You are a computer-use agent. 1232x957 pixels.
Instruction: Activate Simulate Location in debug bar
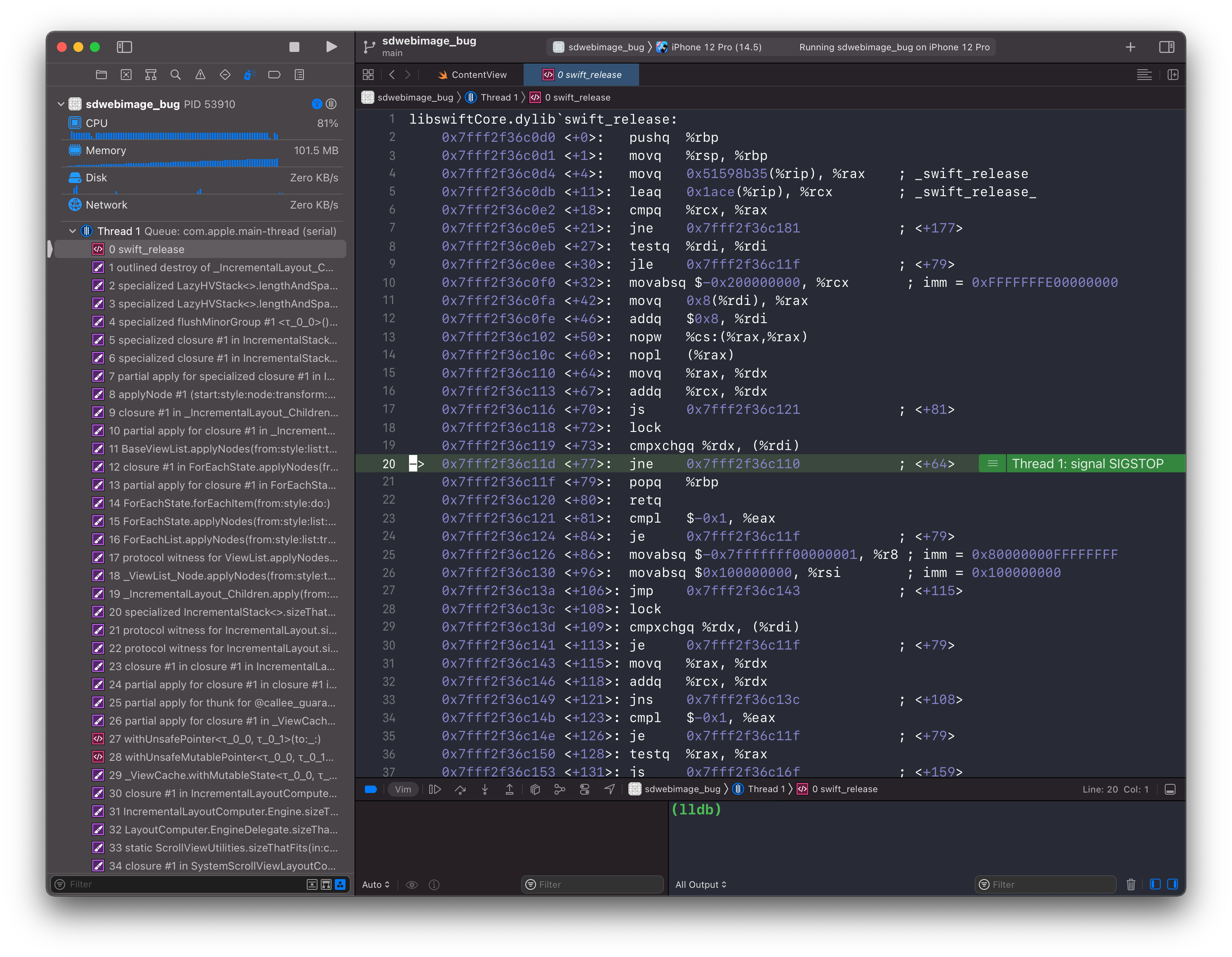click(x=610, y=789)
